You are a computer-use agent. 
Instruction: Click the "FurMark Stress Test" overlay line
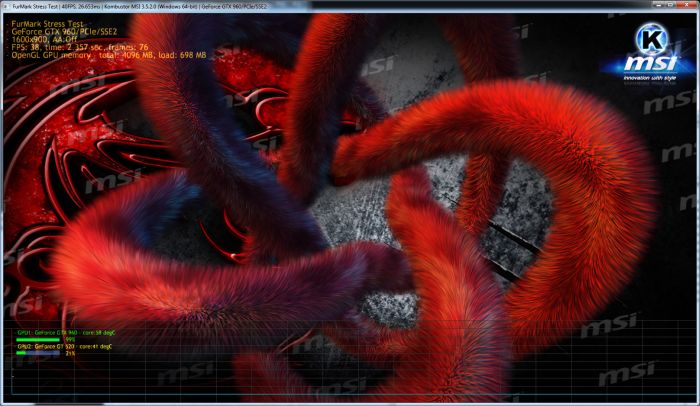tap(47, 24)
